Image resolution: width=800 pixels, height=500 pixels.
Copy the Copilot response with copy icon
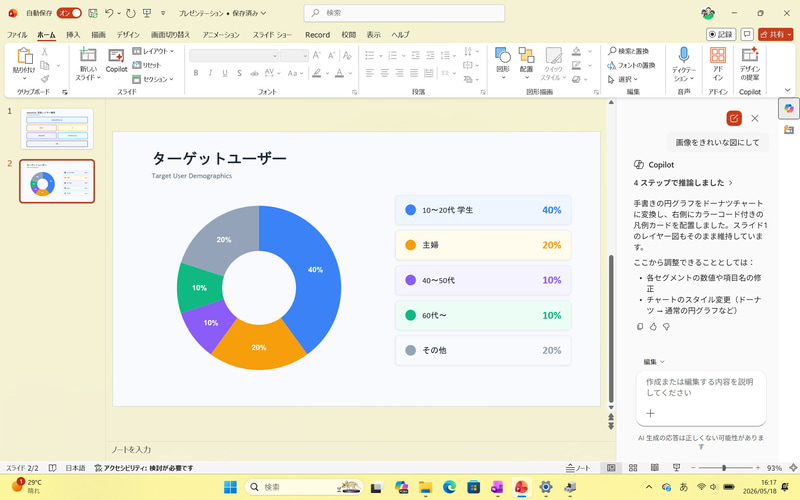[640, 327]
